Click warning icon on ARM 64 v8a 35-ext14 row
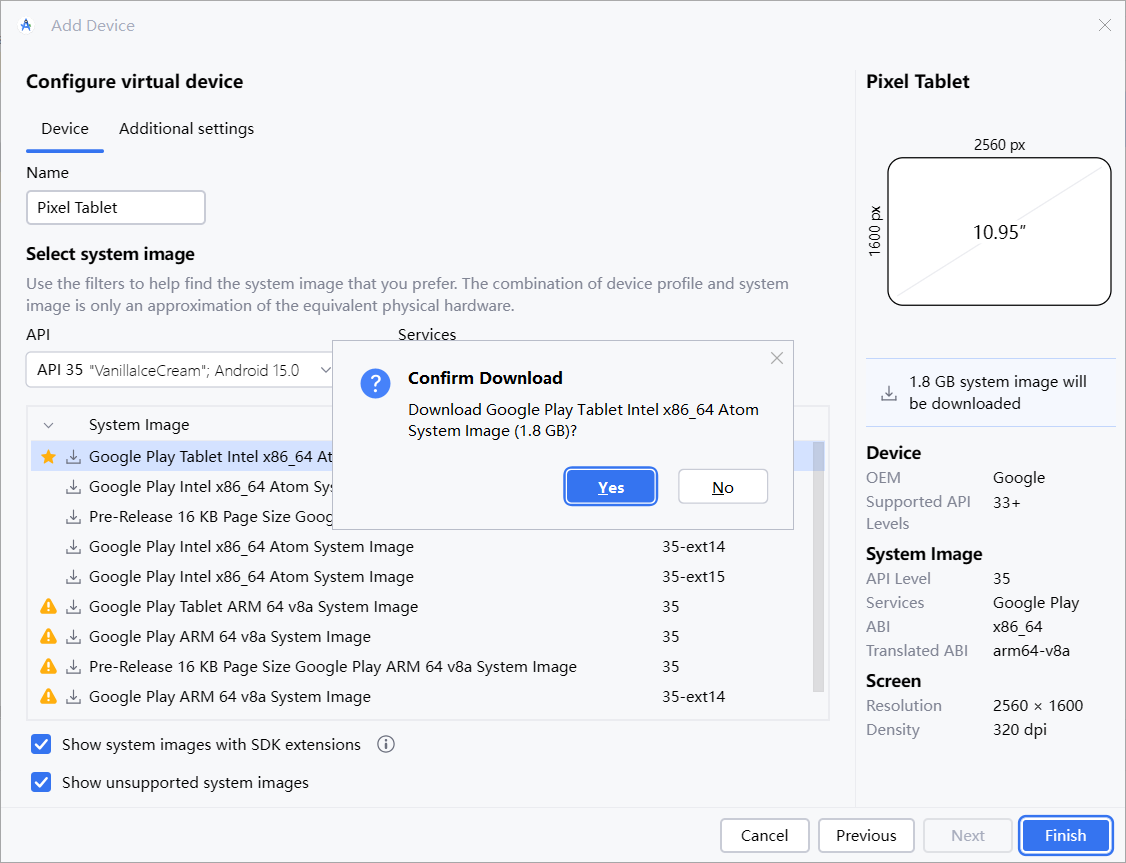Viewport: 1126px width, 863px height. [x=48, y=696]
